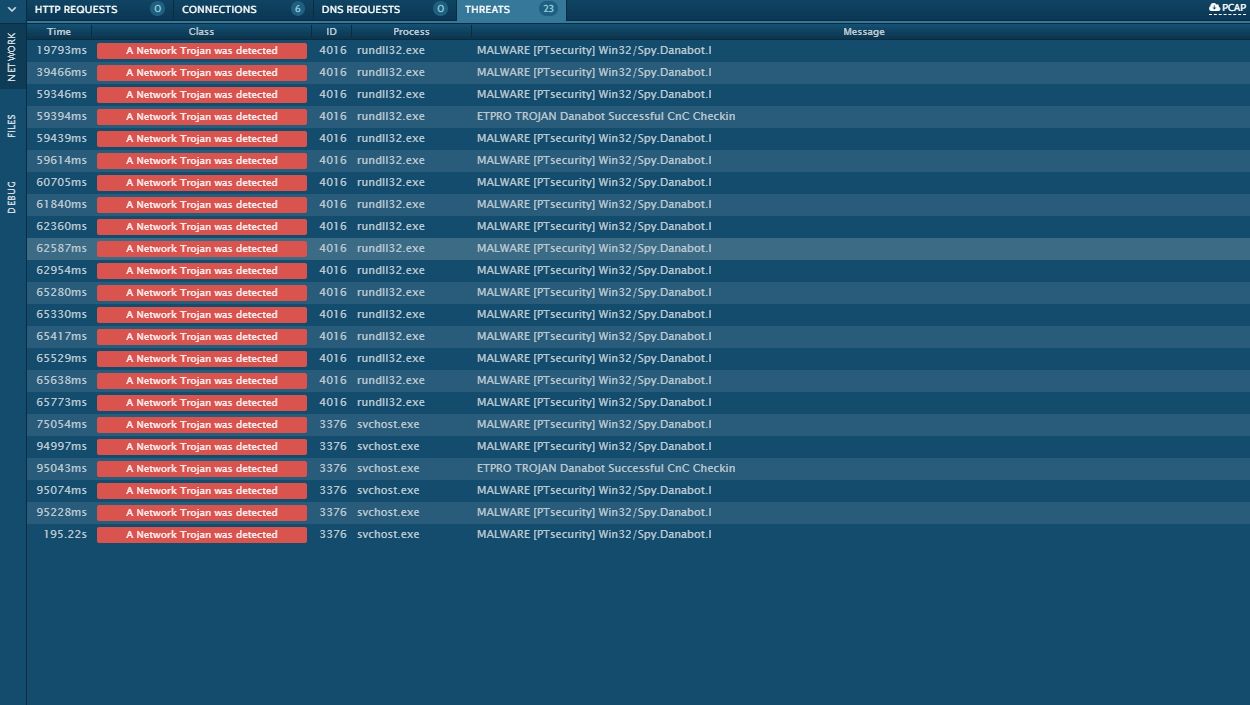This screenshot has width=1250, height=705.
Task: Click the Class column header
Action: point(201,32)
